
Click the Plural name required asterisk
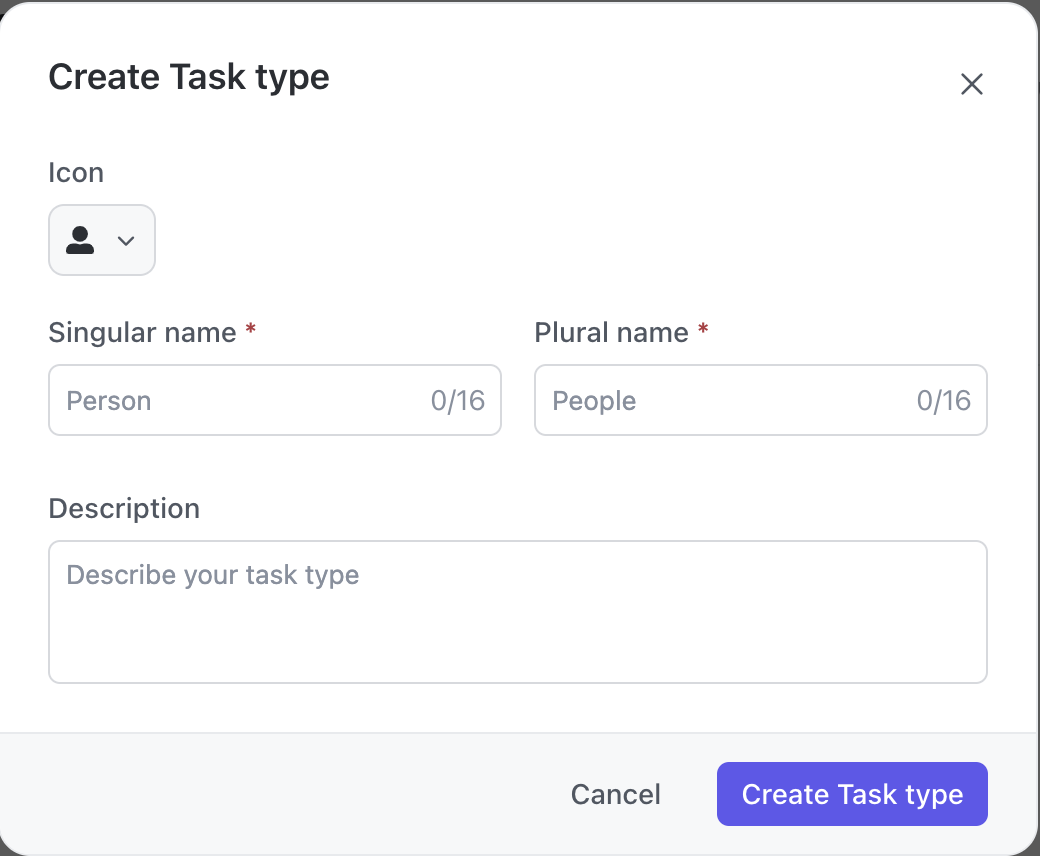[703, 330]
